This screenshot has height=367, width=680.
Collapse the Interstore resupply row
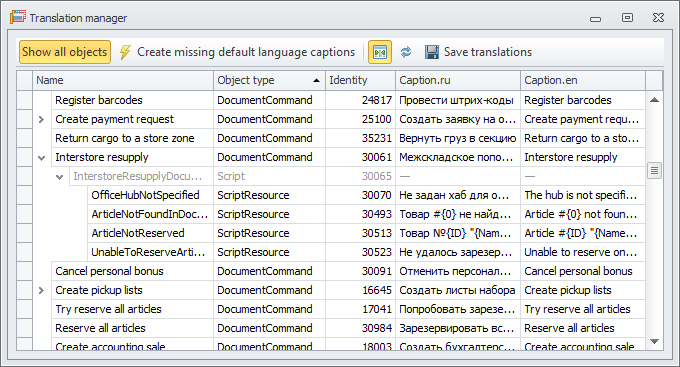[x=41, y=157]
